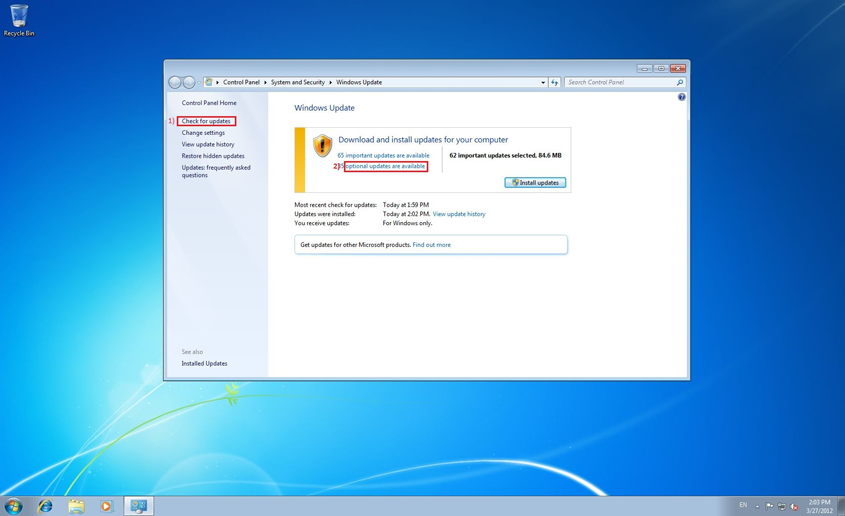
Task: Click into the Search Control Panel field
Action: pyautogui.click(x=620, y=82)
